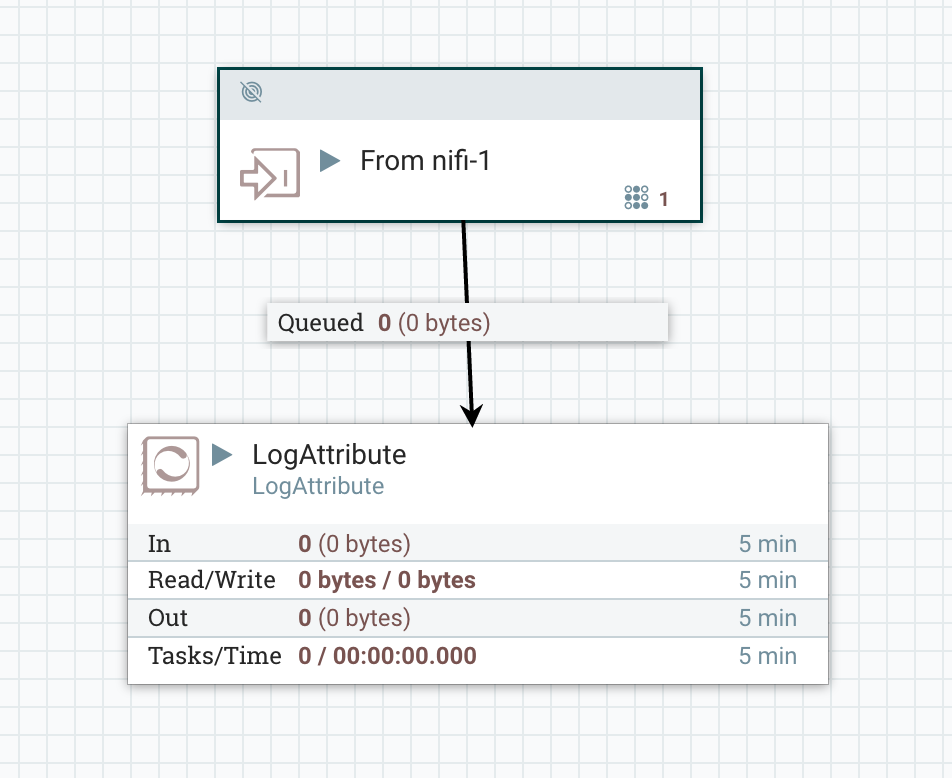Image resolution: width=952 pixels, height=778 pixels.
Task: Select the input port arrow icon
Action: tap(270, 174)
